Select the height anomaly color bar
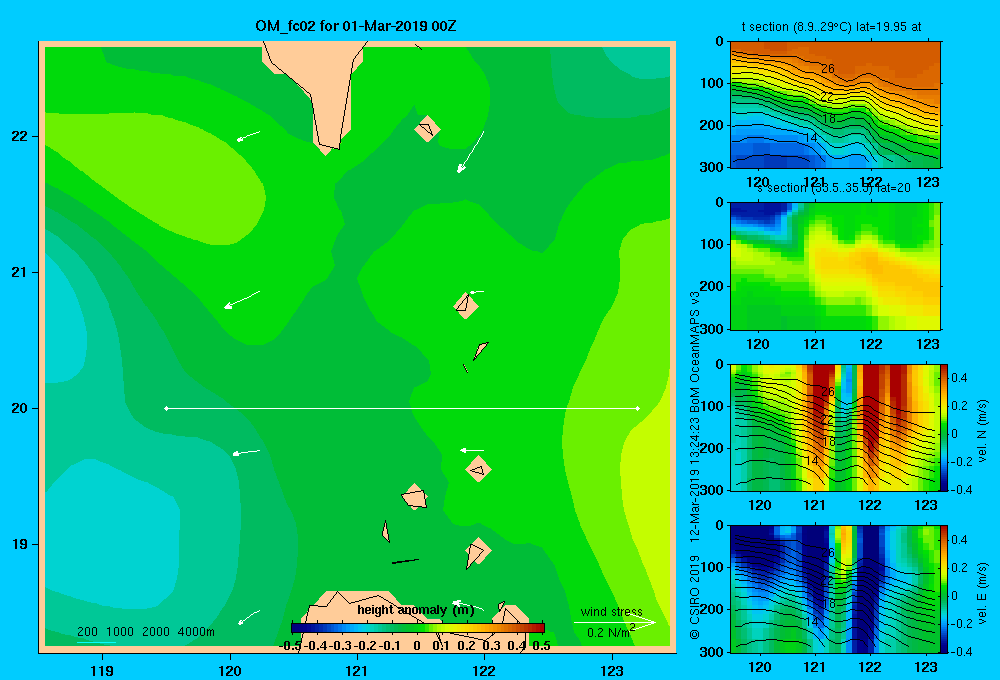The height and width of the screenshot is (680, 1000). [x=418, y=628]
